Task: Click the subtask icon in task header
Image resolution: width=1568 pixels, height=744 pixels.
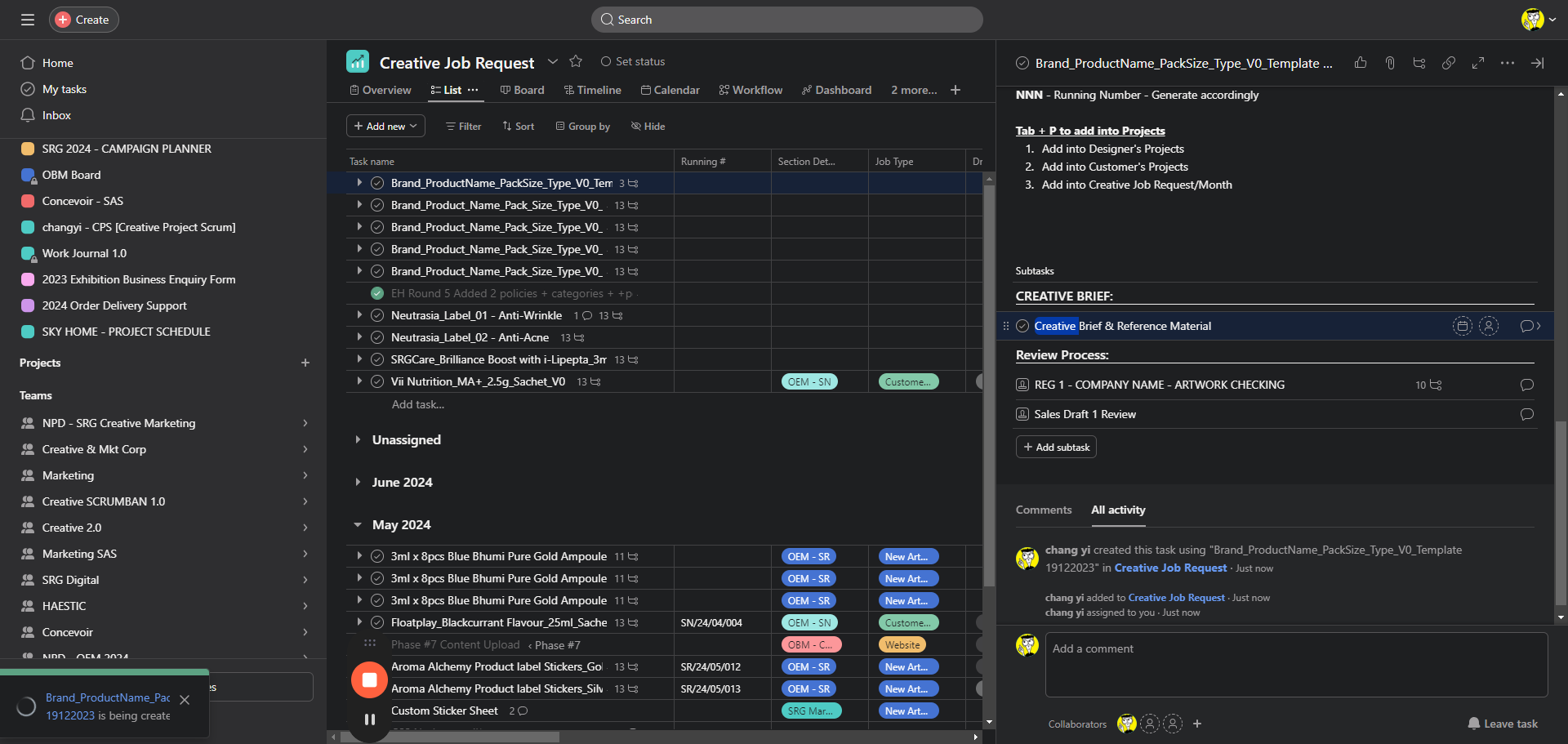Action: tap(1419, 63)
